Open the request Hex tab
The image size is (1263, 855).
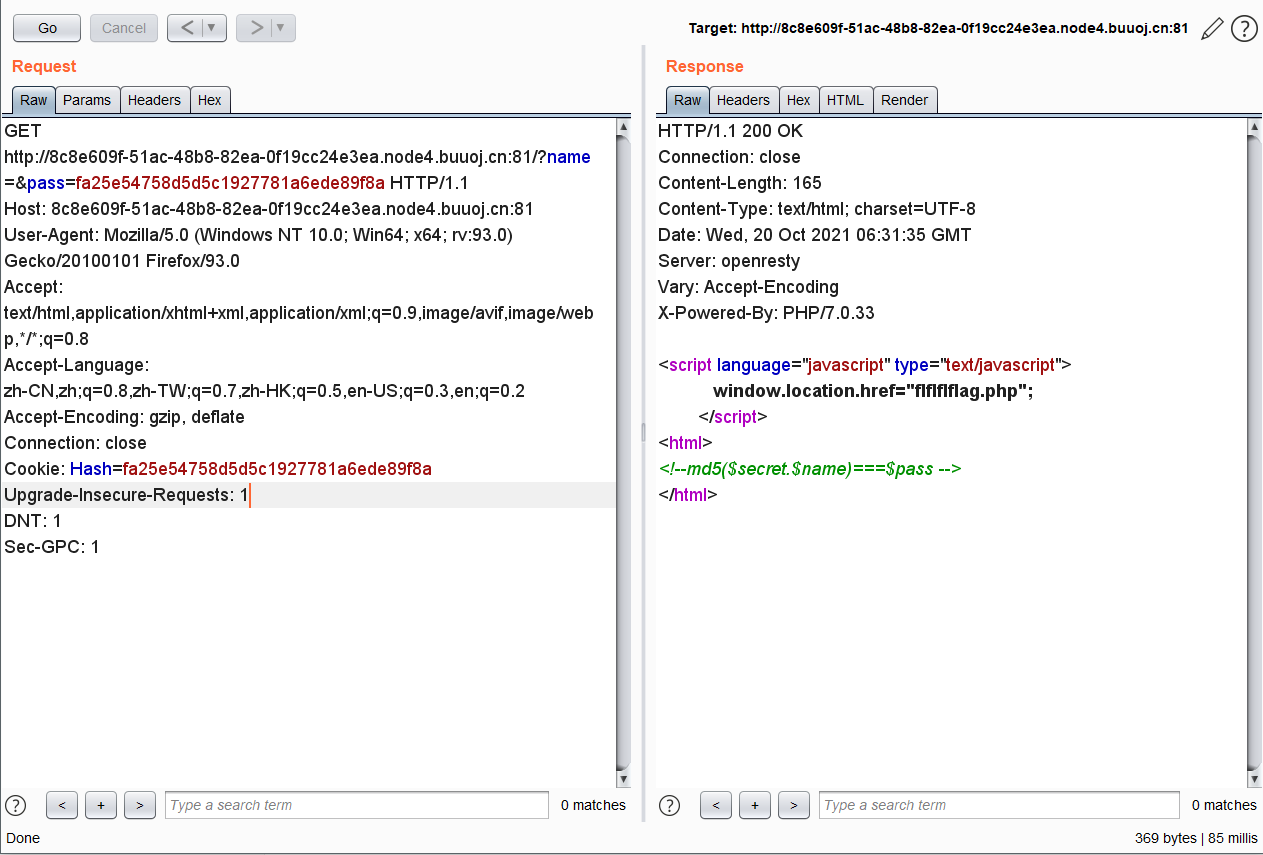pyautogui.click(x=210, y=100)
